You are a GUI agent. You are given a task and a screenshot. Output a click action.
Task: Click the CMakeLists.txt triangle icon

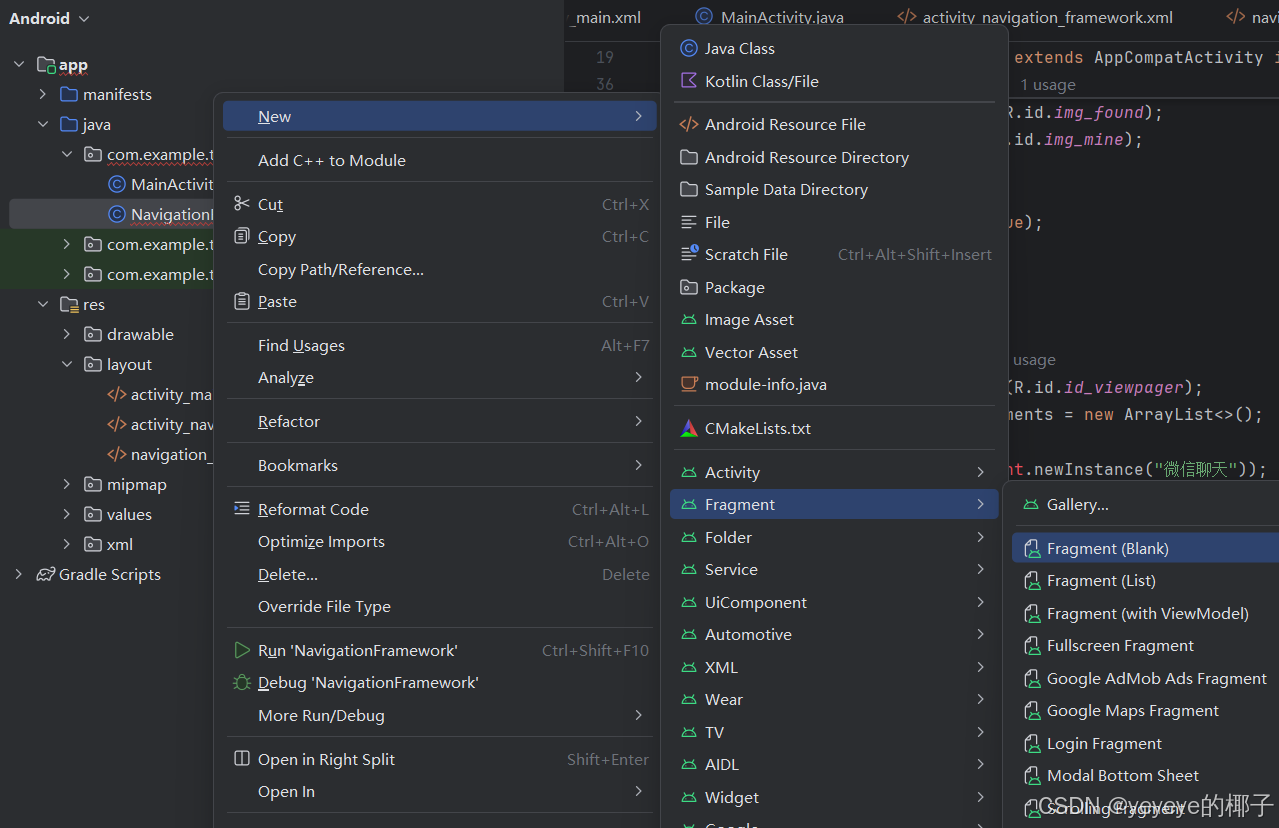point(688,428)
